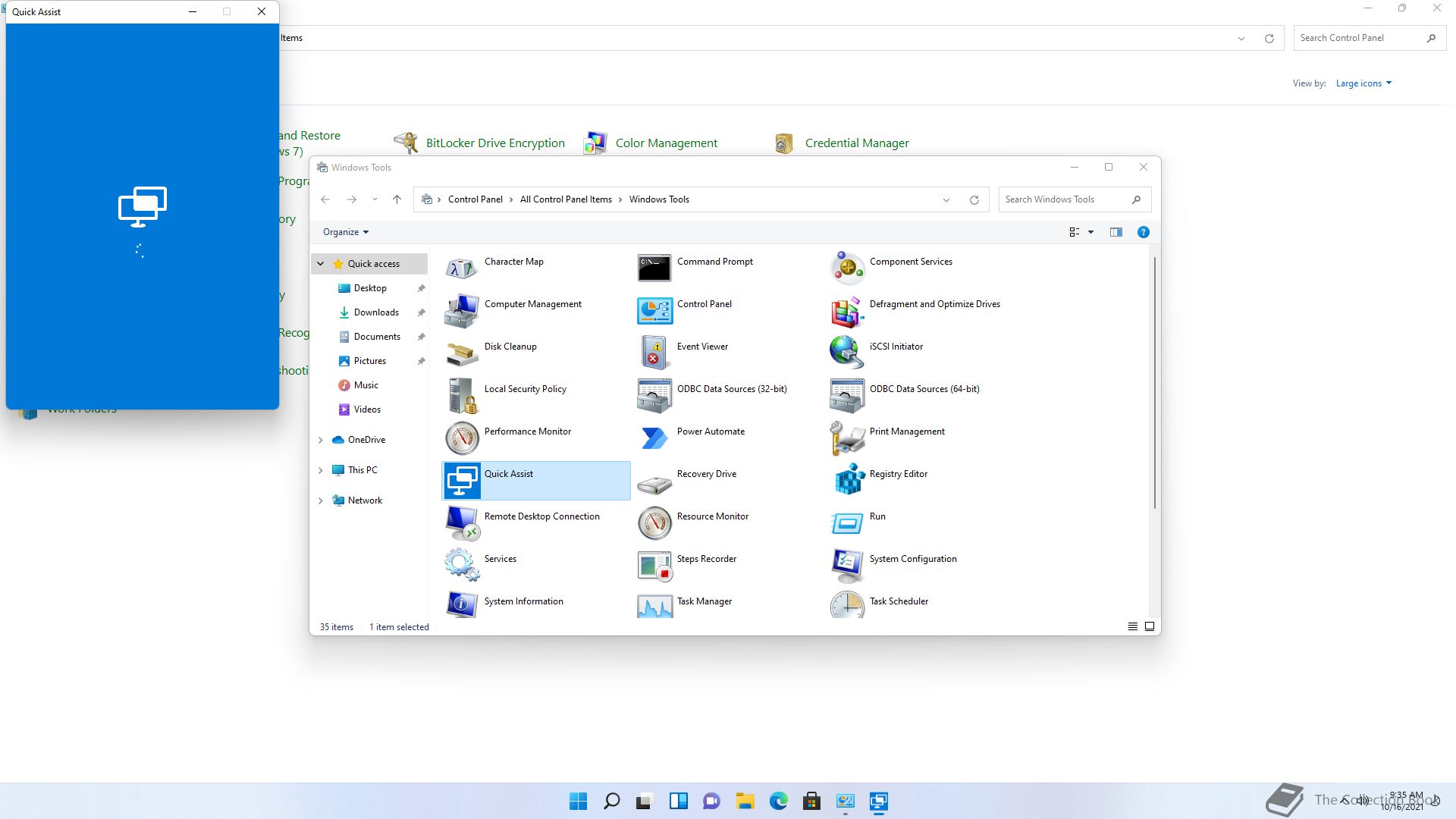Open the Organize dropdown menu
1456x819 pixels.
tap(346, 232)
